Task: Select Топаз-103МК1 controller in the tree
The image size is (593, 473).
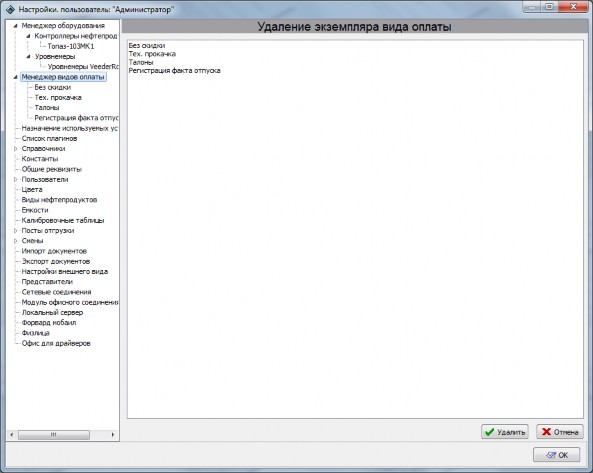Action: [x=71, y=46]
